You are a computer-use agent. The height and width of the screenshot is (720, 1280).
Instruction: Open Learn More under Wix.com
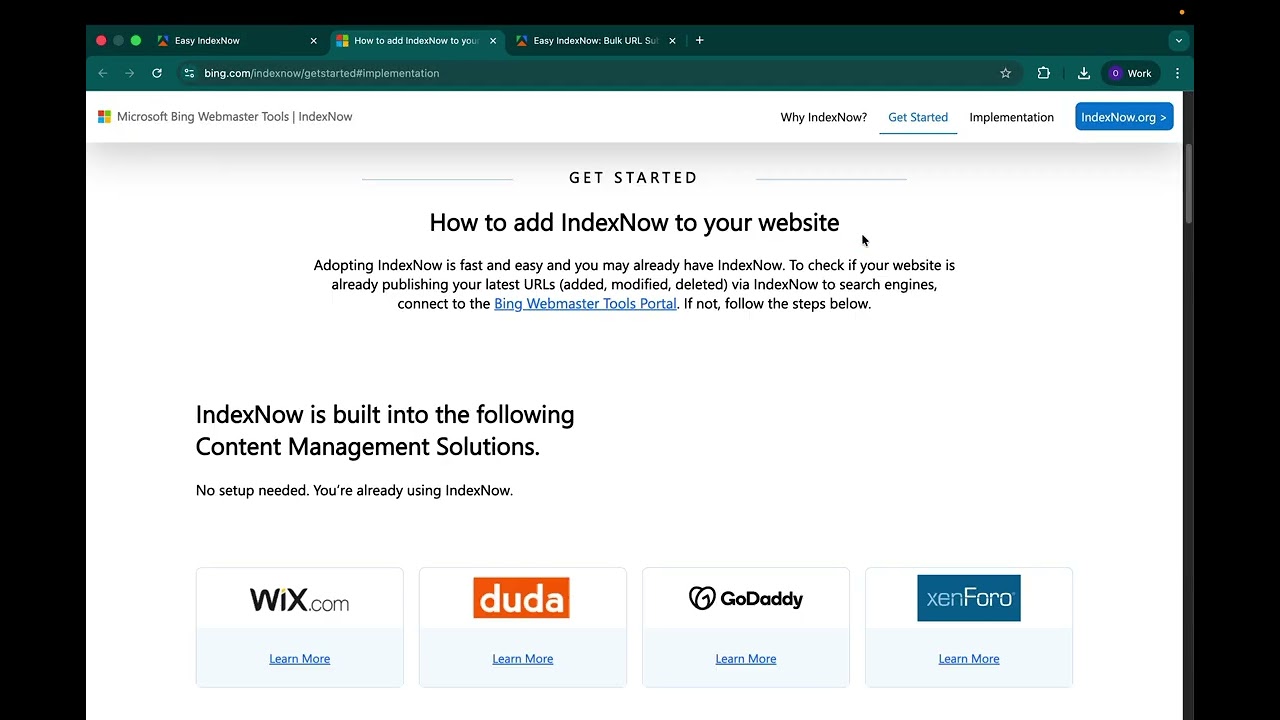pos(299,659)
